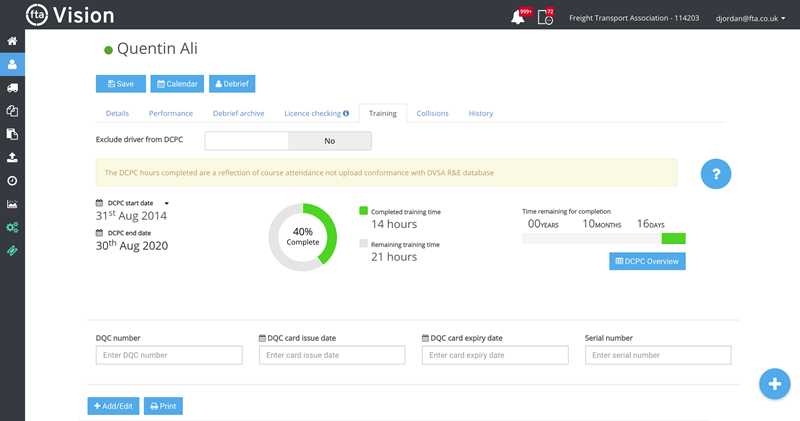Click the green Completed training time swatch
Image resolution: width=800 pixels, height=421 pixels.
point(363,210)
